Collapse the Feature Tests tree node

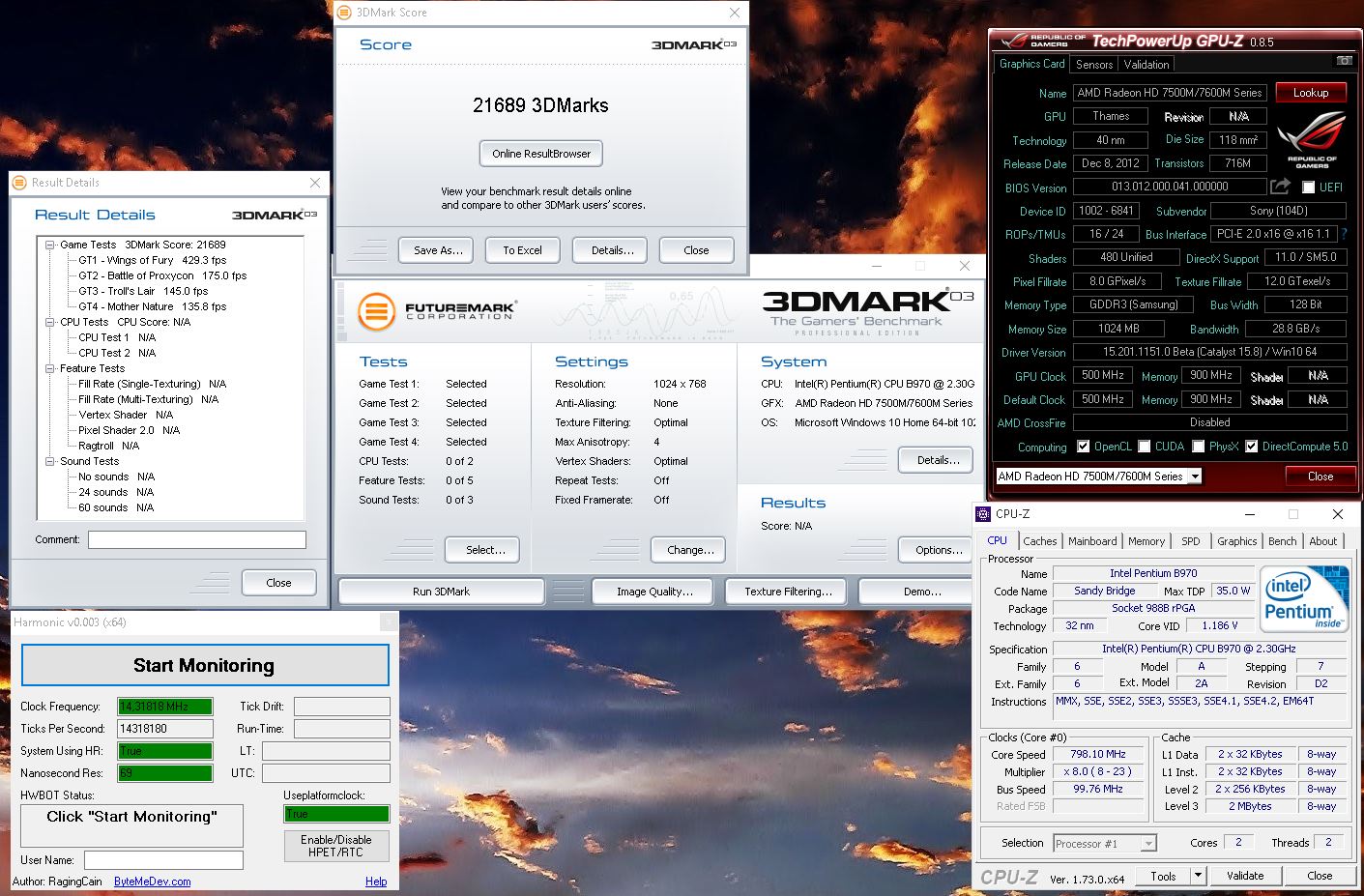pos(49,368)
